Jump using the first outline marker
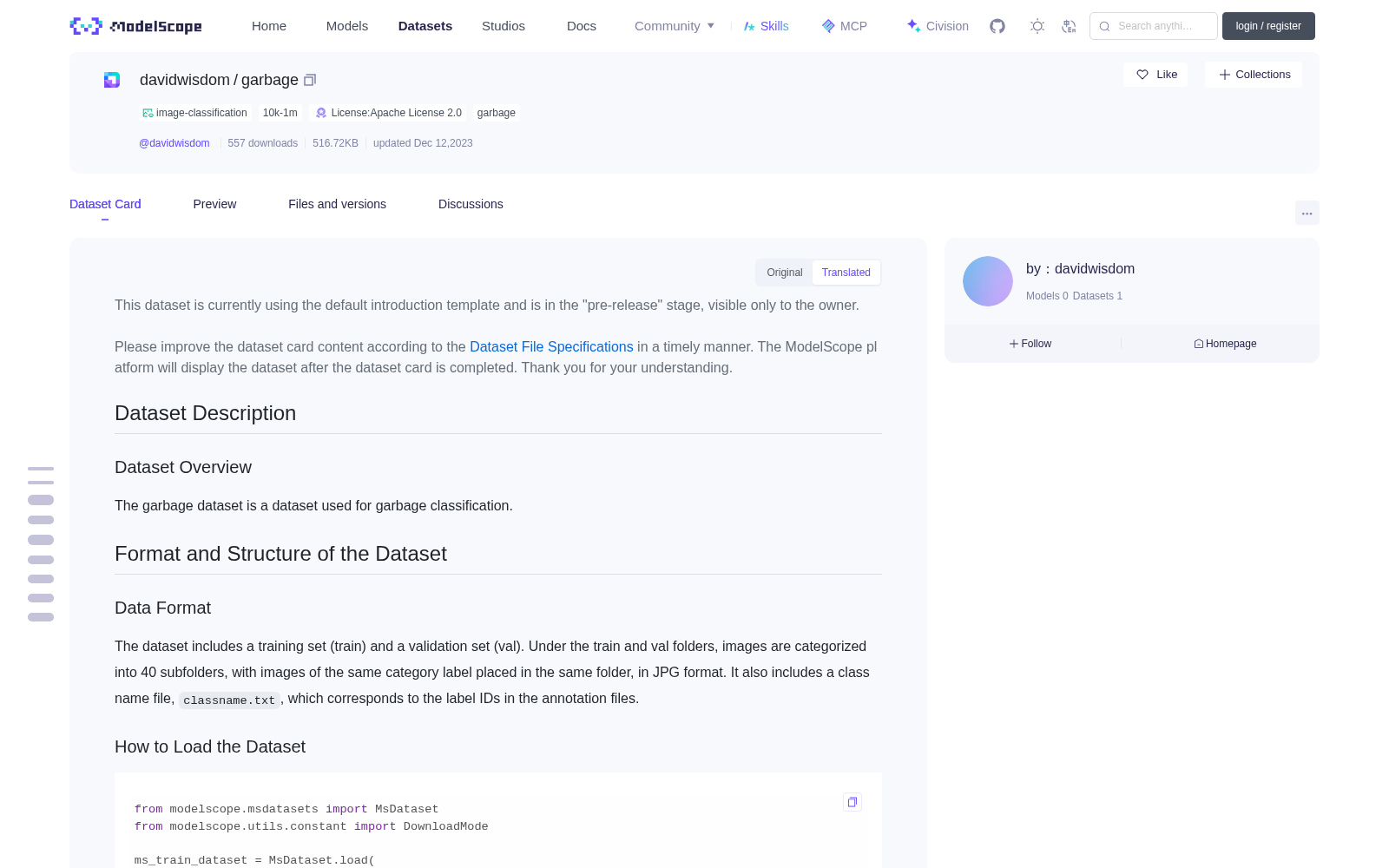Viewport: 1389px width, 868px height. coord(41,469)
